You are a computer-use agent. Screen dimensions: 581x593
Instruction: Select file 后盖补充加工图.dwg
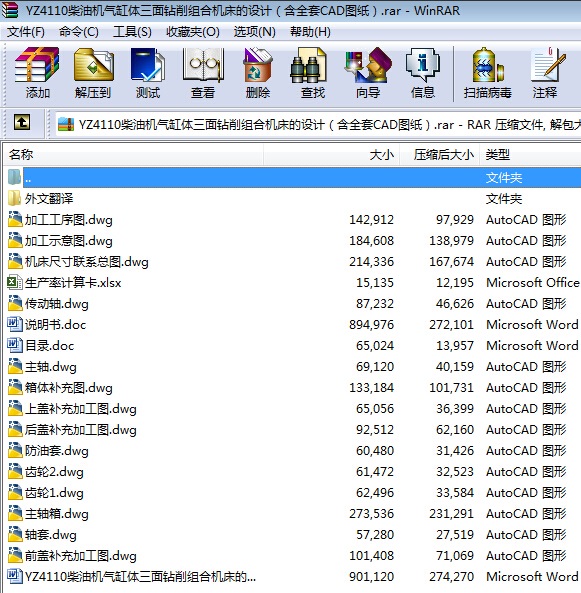click(81, 430)
